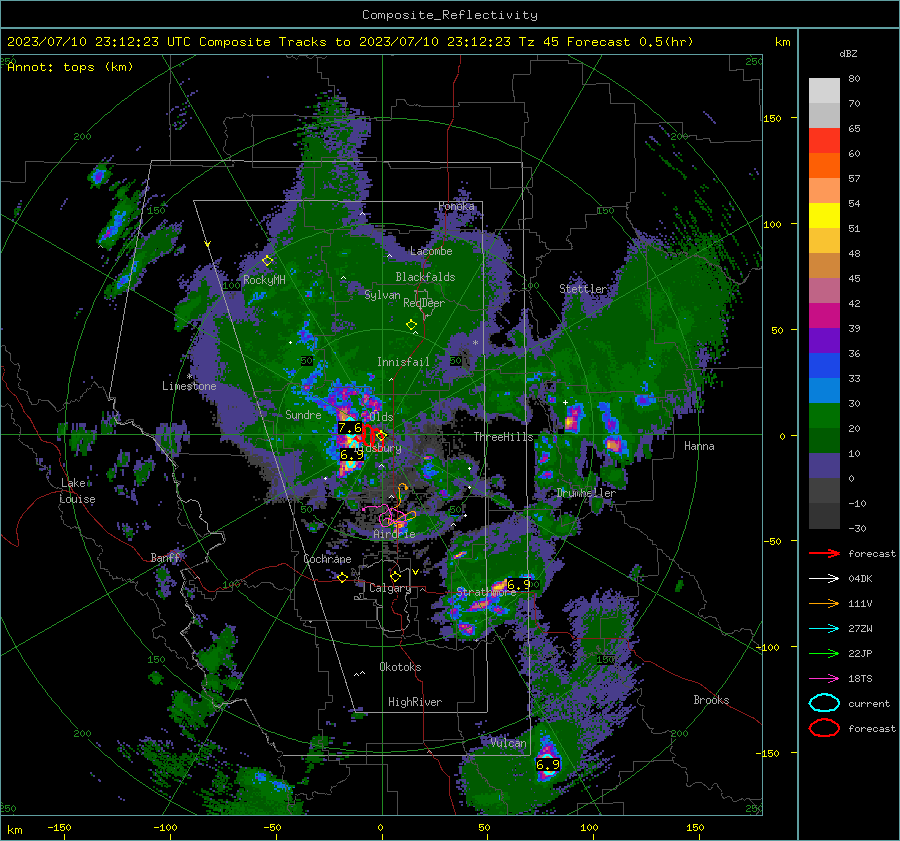Click the 'Annot: tops (km)' annotation label
The image size is (900, 841).
tap(70, 67)
